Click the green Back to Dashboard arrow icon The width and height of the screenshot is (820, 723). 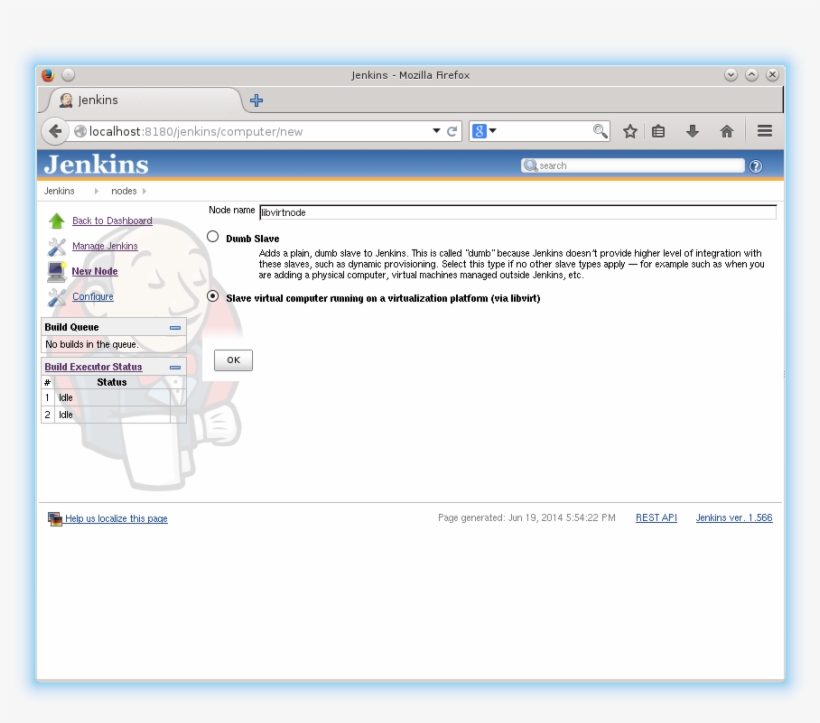[56, 221]
